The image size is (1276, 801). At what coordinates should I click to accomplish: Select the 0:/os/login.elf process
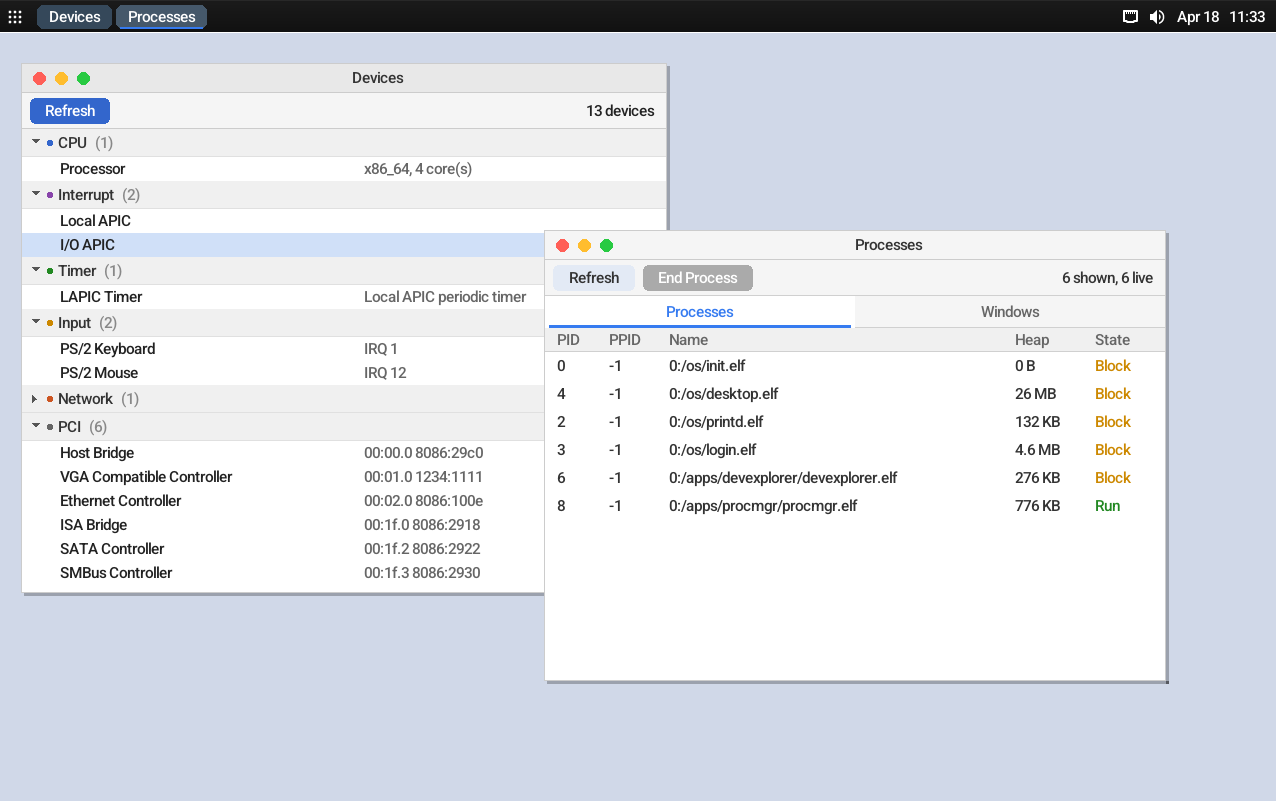pos(856,450)
